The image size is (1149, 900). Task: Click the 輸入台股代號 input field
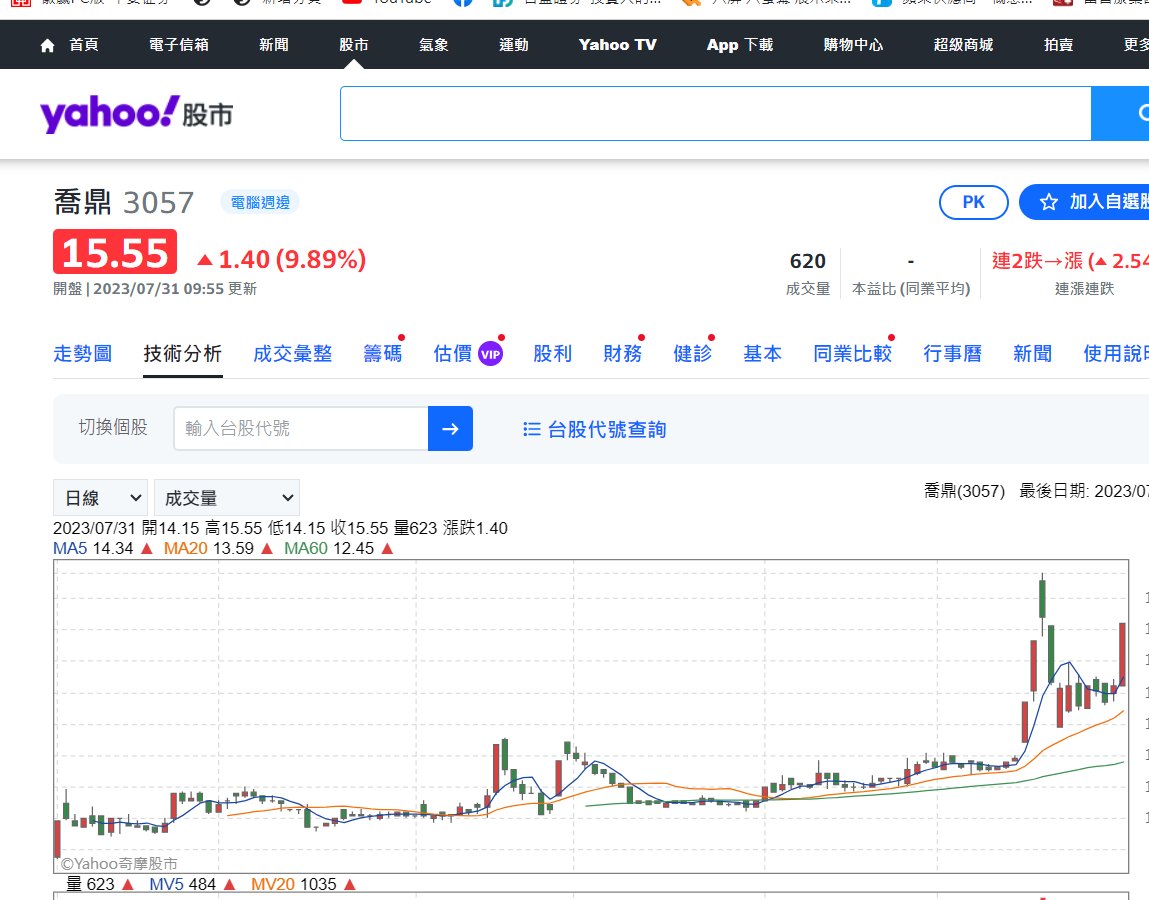coord(301,429)
